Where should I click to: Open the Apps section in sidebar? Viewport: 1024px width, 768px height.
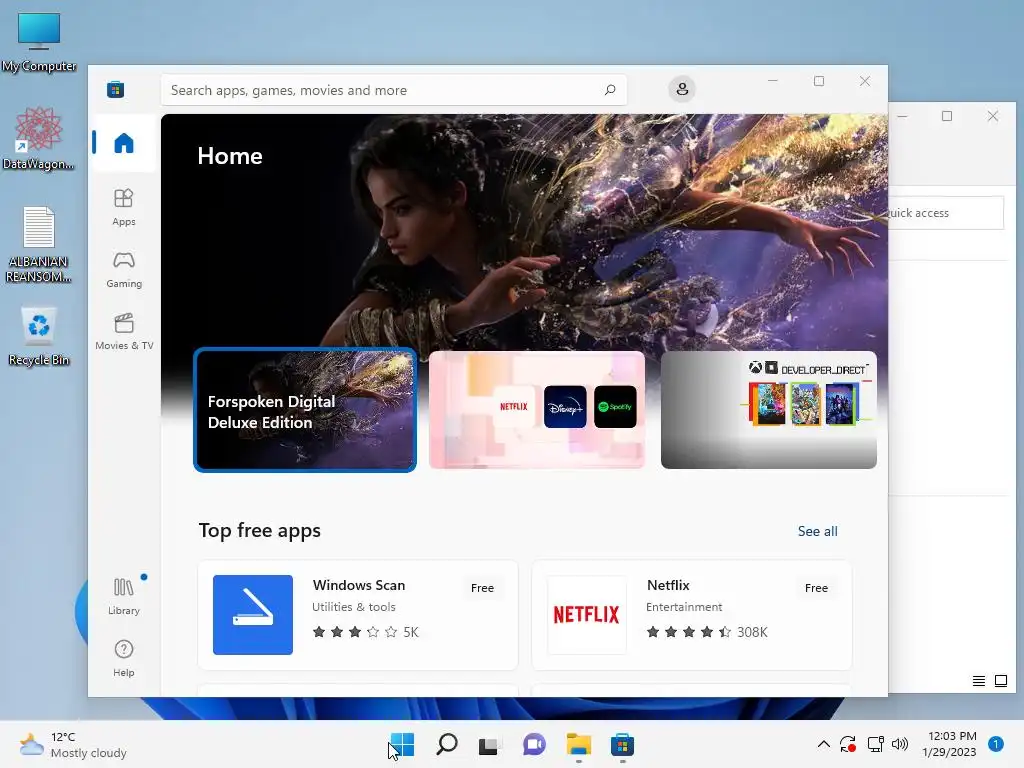point(123,207)
